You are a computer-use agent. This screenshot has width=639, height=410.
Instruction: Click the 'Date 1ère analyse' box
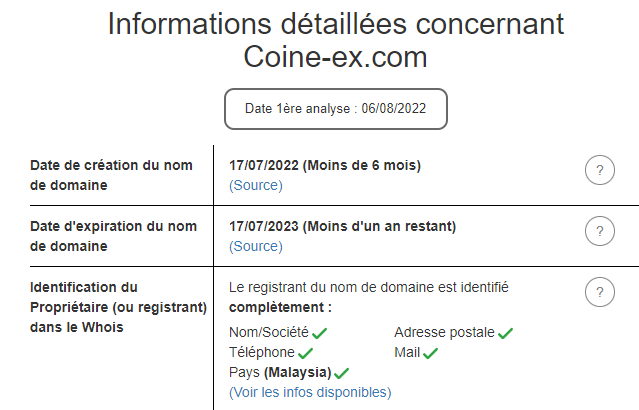click(x=336, y=109)
